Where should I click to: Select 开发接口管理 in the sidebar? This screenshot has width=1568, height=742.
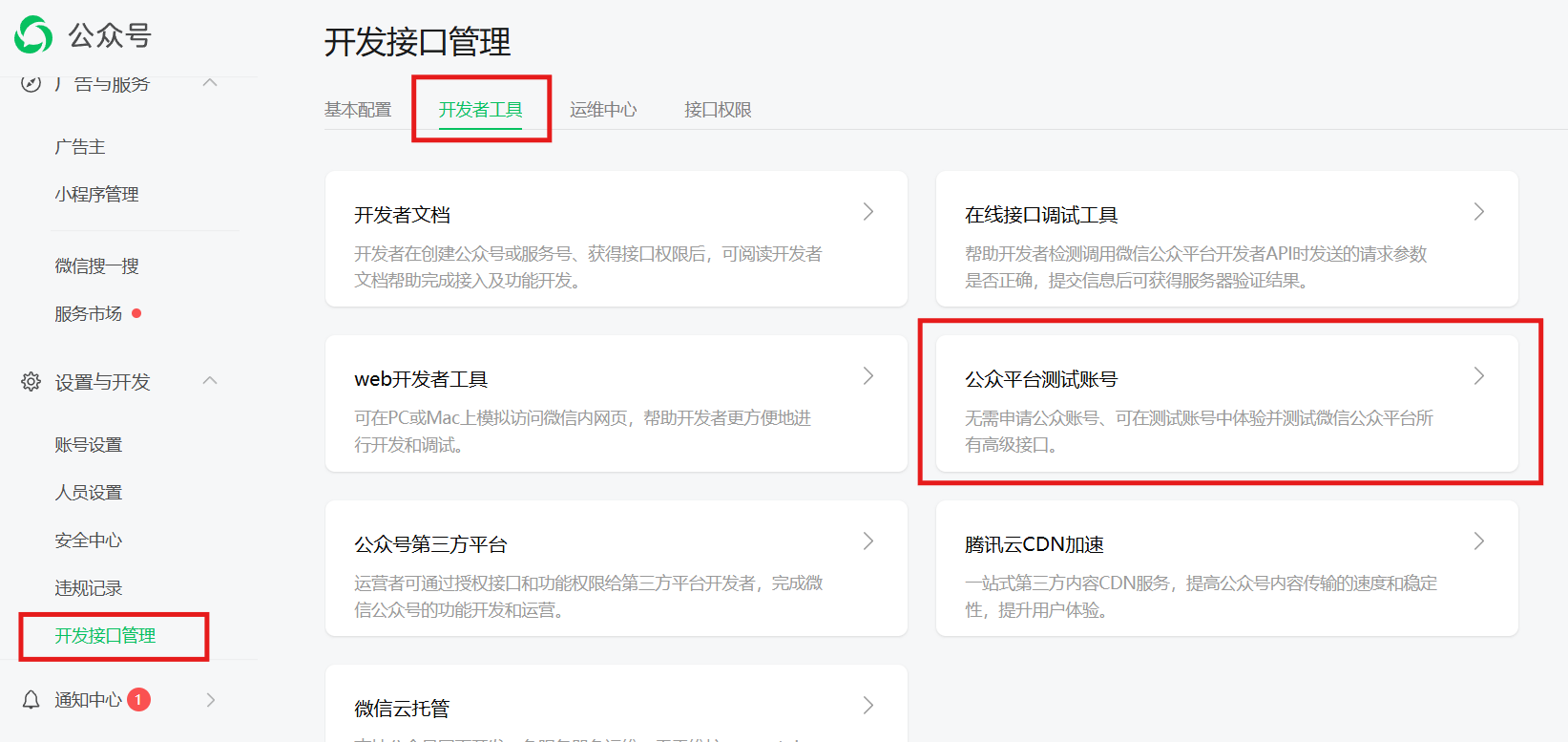point(105,636)
